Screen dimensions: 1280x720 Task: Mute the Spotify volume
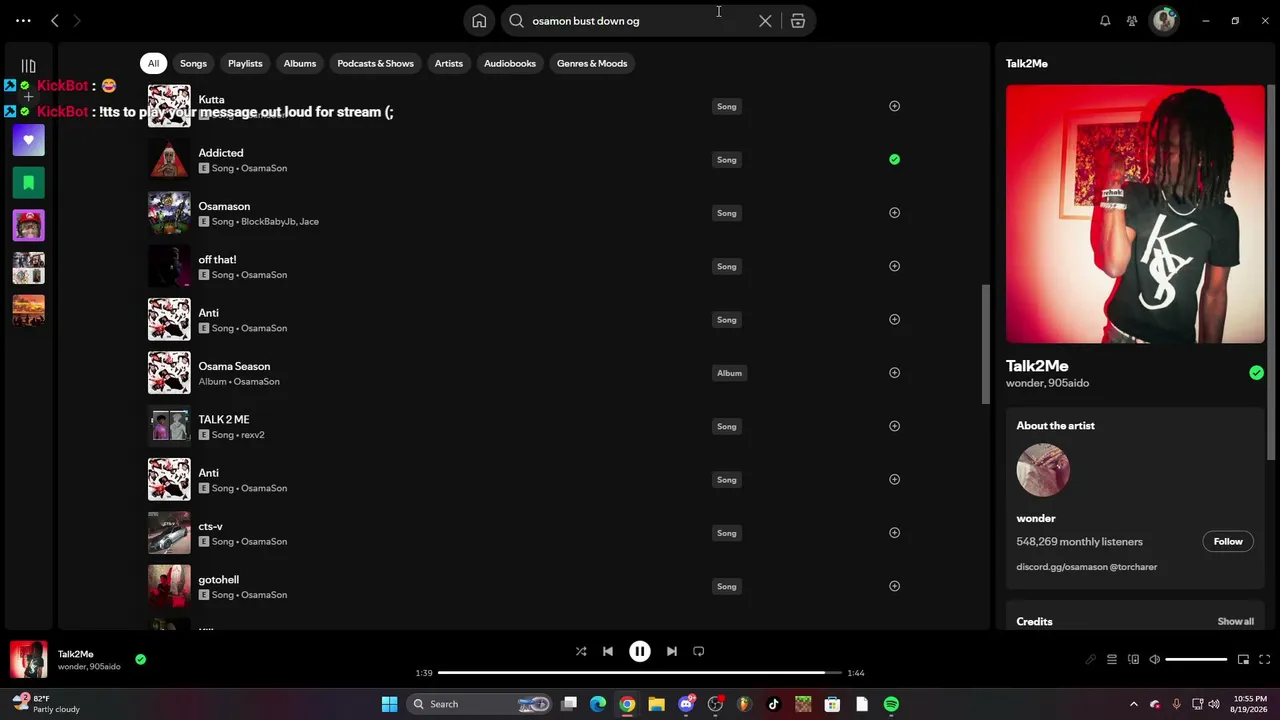[x=1154, y=659]
